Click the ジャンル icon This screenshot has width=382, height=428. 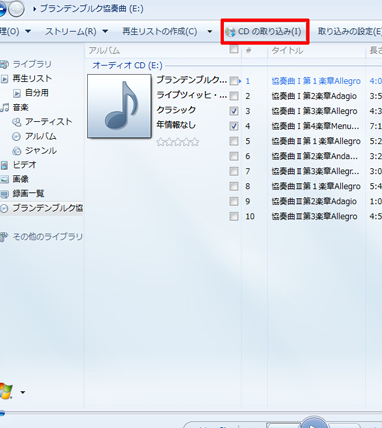point(17,151)
